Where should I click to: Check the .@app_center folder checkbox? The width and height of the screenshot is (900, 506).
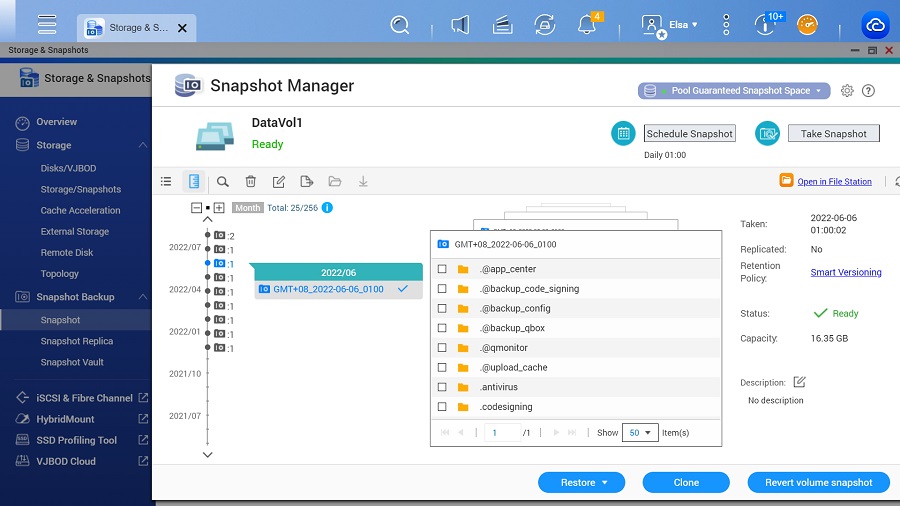(442, 269)
